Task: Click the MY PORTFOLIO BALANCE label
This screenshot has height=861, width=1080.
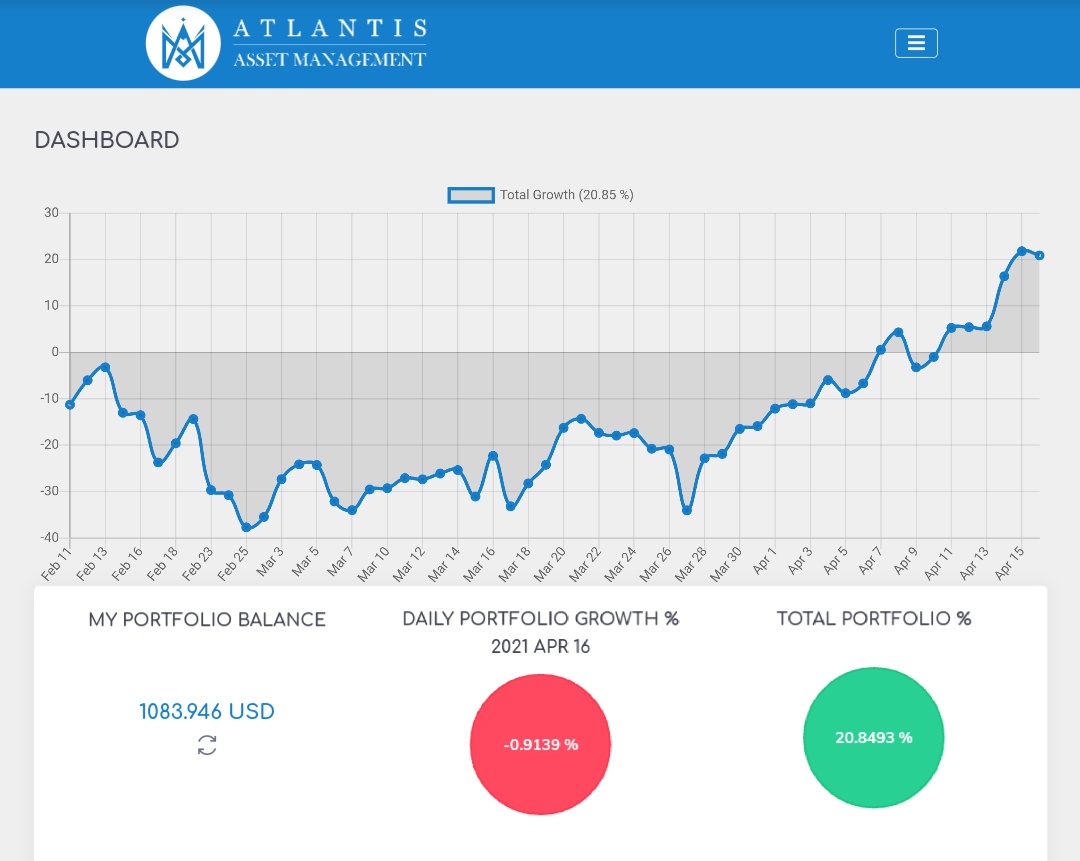Action: (207, 619)
